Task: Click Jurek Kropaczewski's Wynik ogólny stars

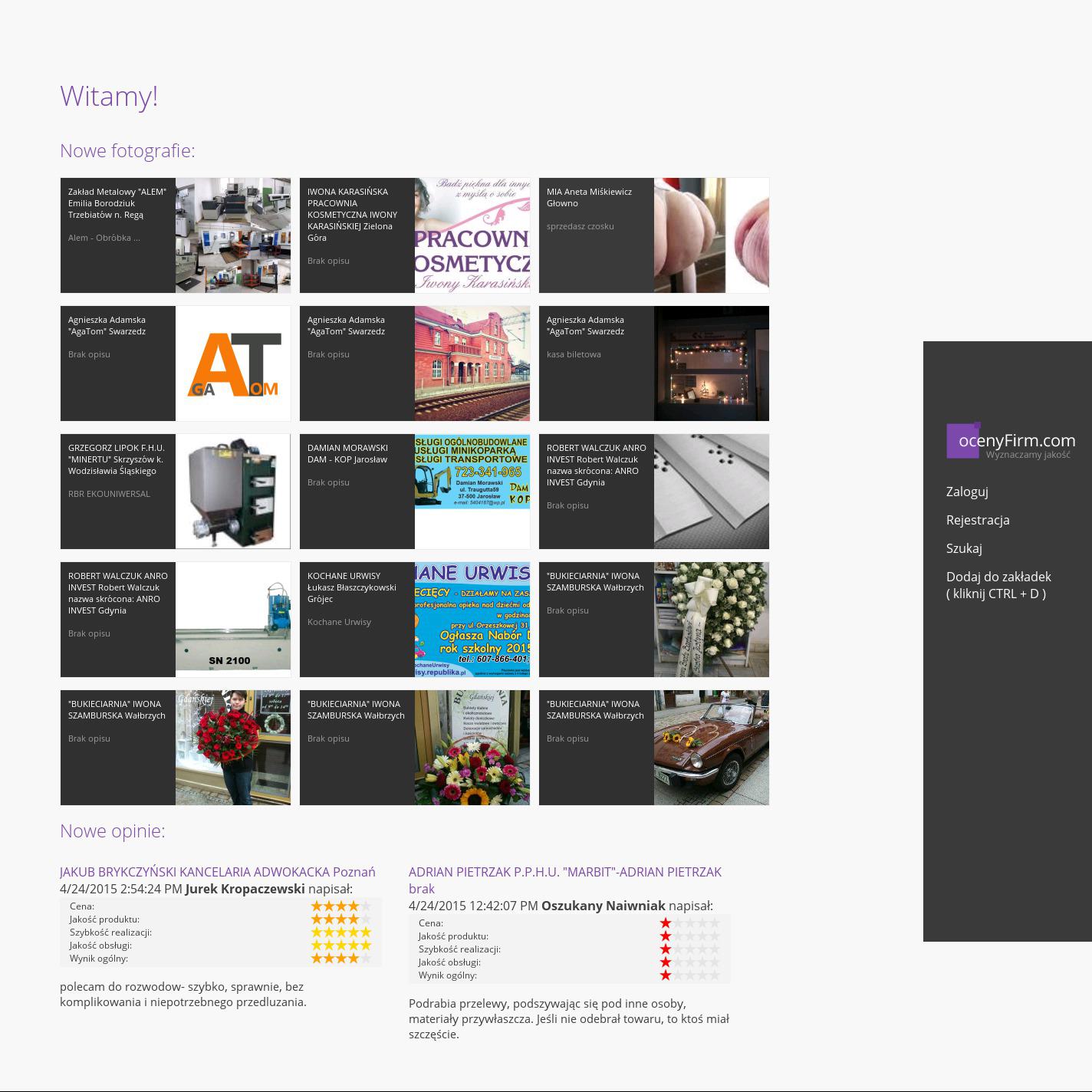Action: [341, 959]
